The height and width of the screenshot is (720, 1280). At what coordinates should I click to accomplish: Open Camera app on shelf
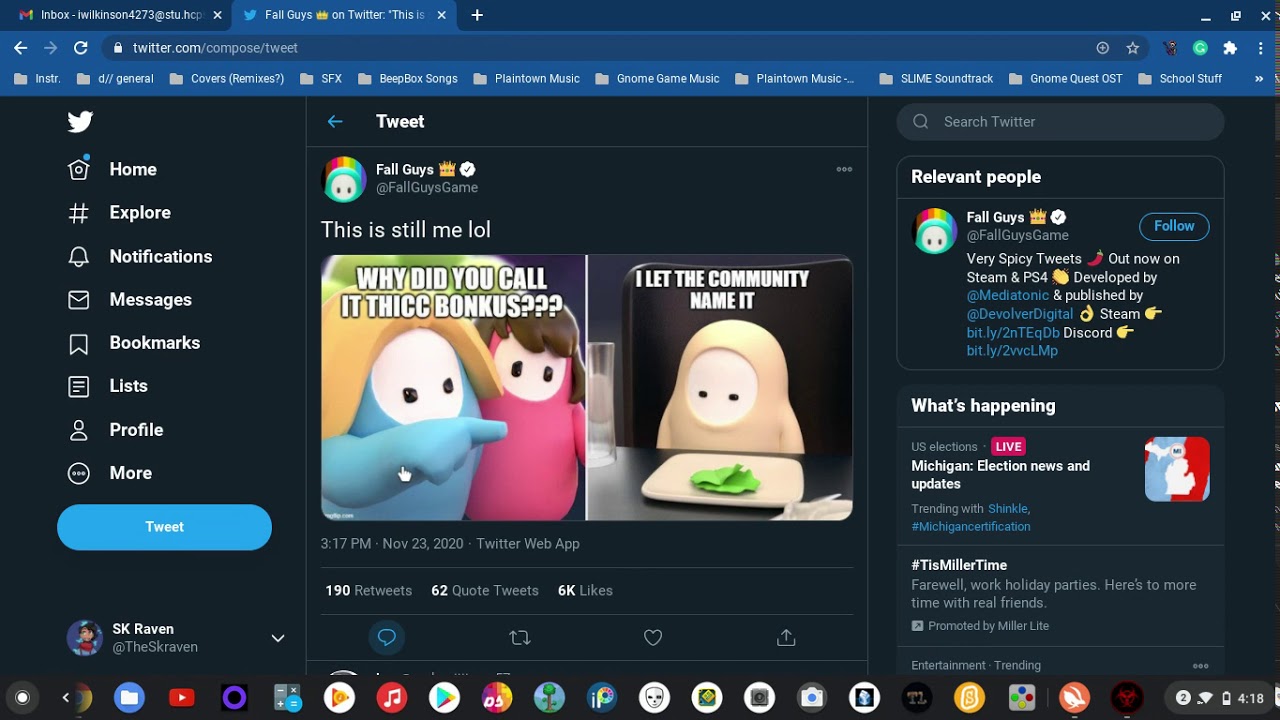(x=812, y=698)
